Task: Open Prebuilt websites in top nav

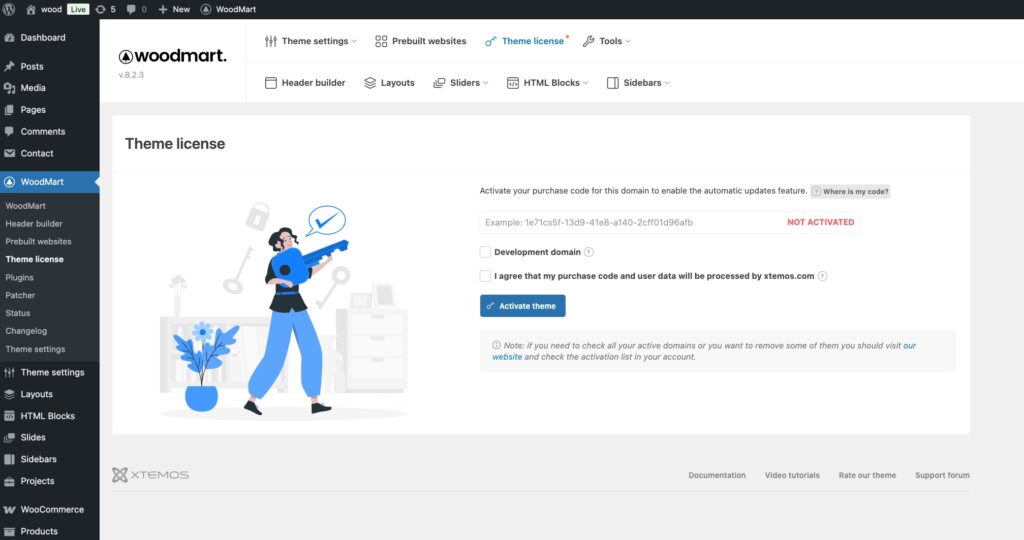Action: [x=421, y=41]
